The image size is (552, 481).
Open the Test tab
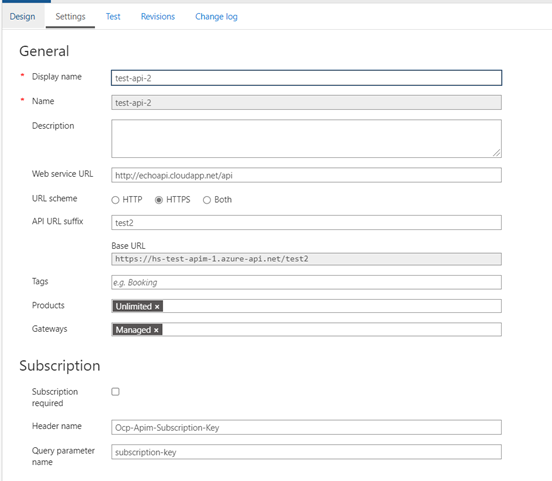tap(113, 17)
